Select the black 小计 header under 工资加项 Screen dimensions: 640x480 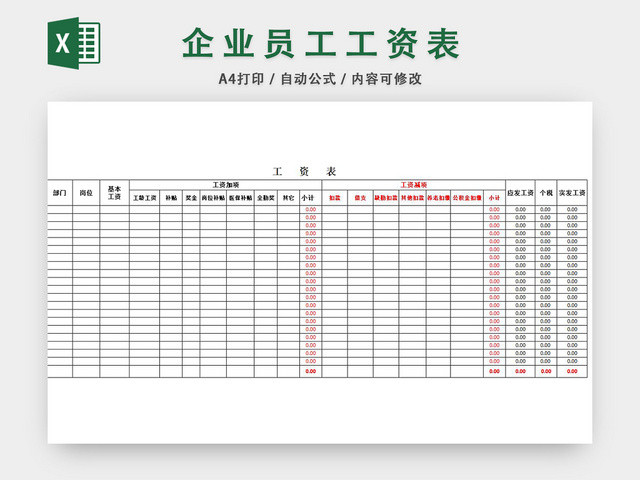310,198
